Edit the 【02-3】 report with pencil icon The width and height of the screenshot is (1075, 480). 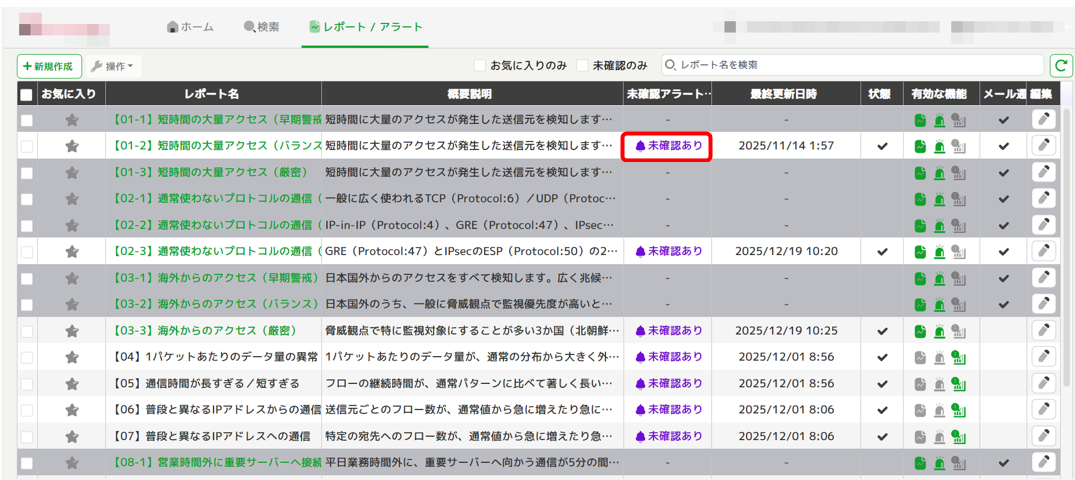1043,252
